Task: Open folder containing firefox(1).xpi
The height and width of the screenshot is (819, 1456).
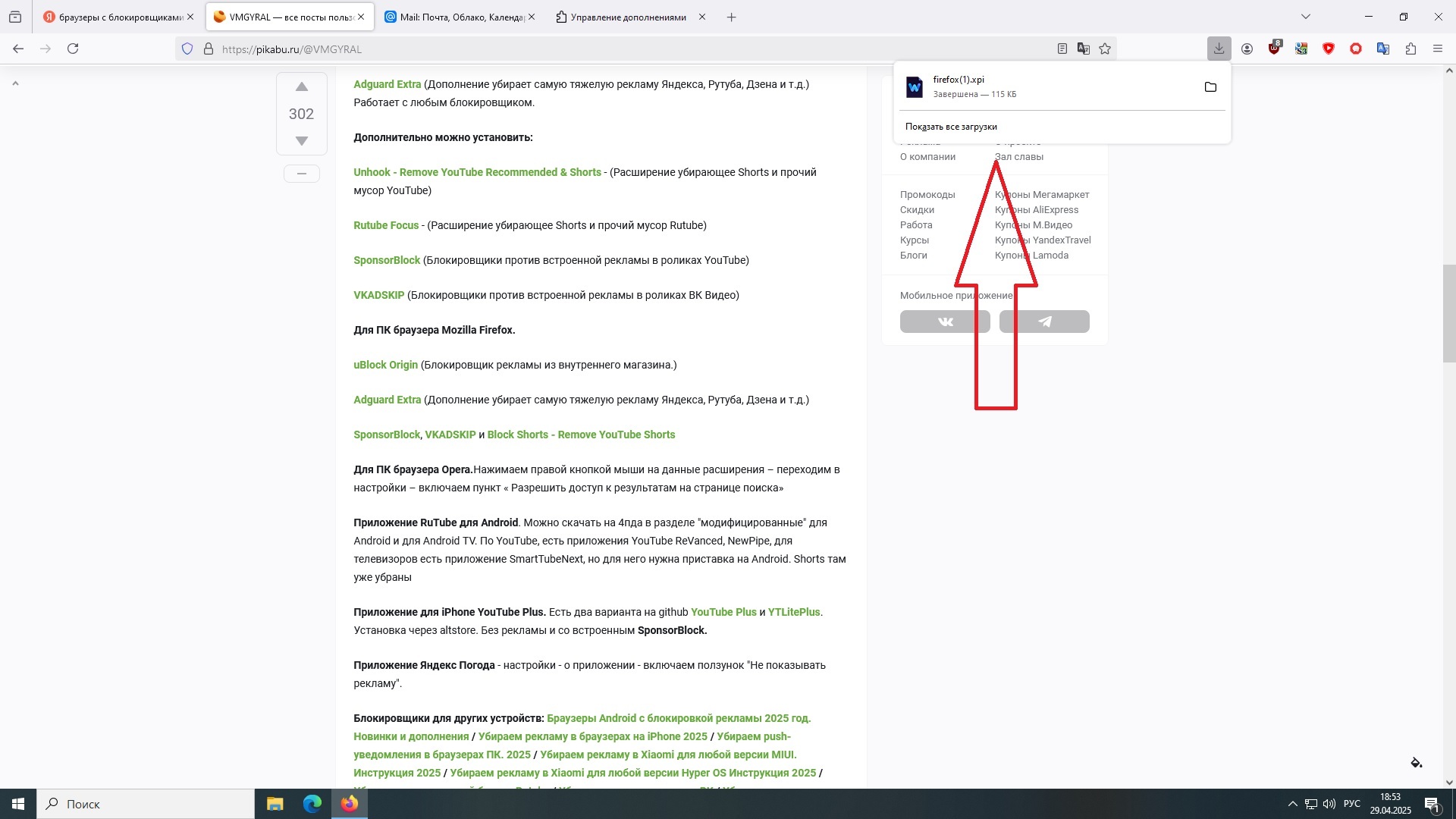Action: point(1210,86)
